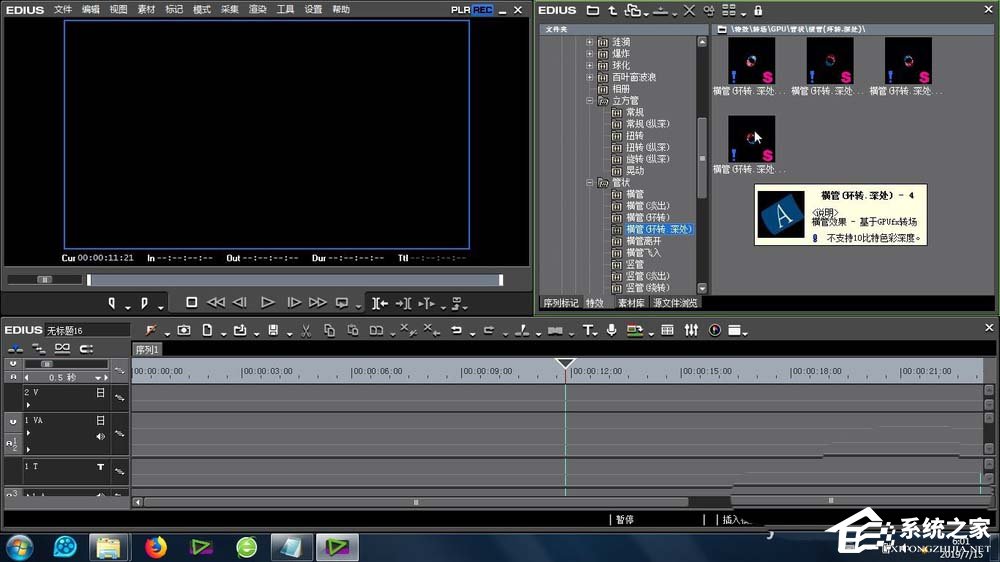
Task: Click the undo arrow in timeline toolbar
Action: pyautogui.click(x=456, y=330)
